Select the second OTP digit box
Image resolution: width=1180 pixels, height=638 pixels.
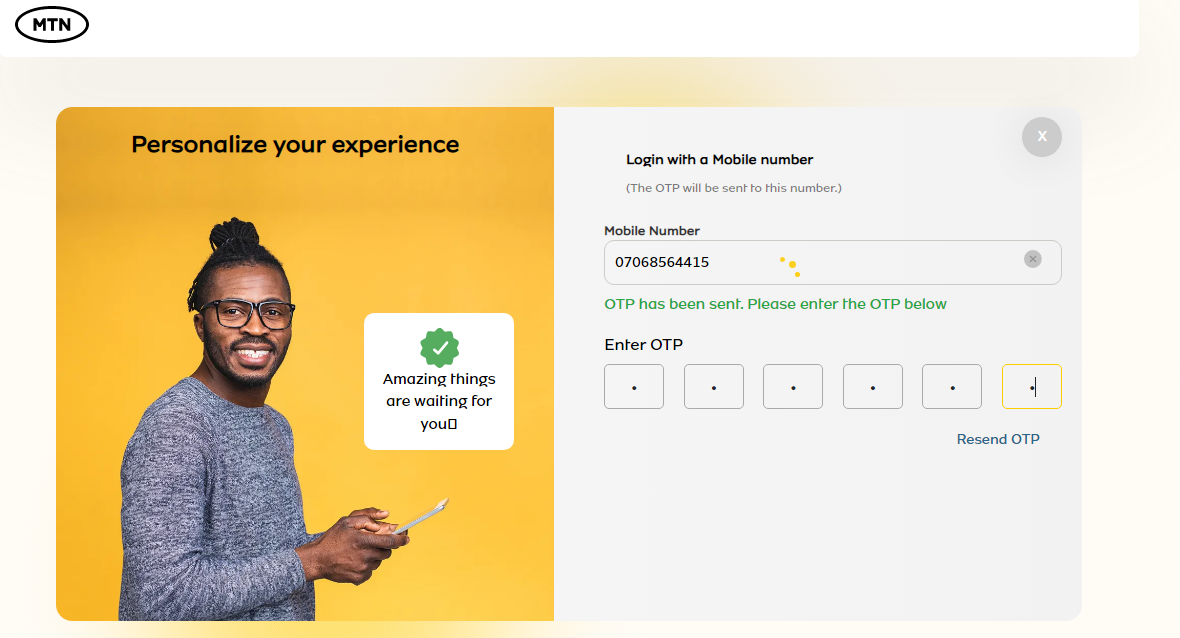713,387
